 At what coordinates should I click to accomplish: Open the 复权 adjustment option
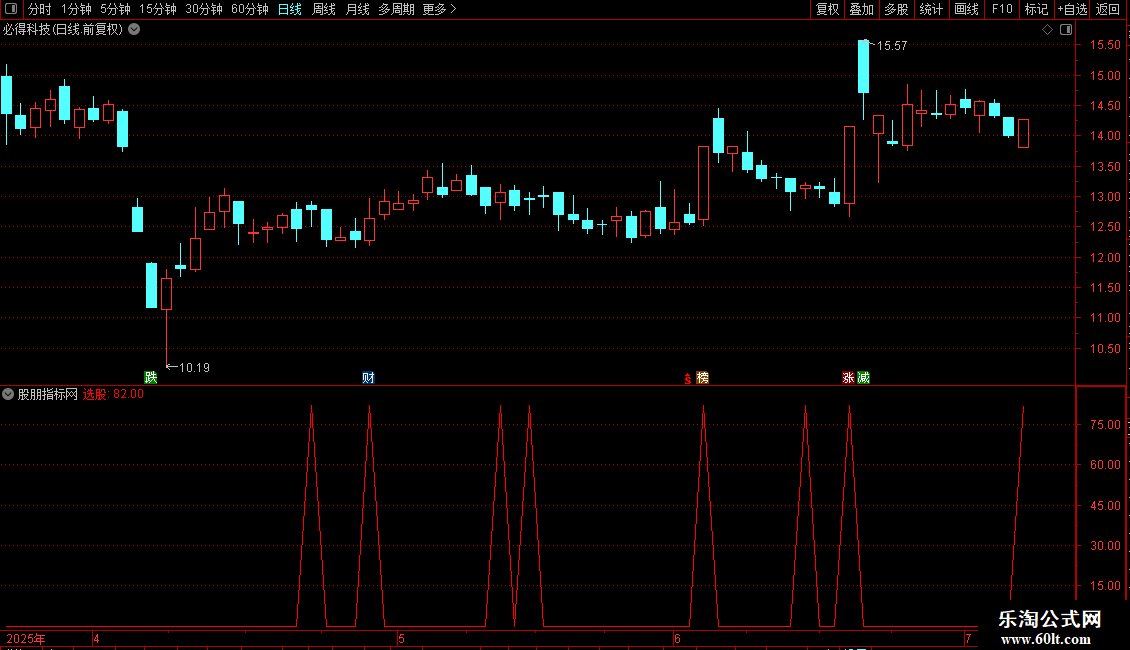tap(827, 9)
